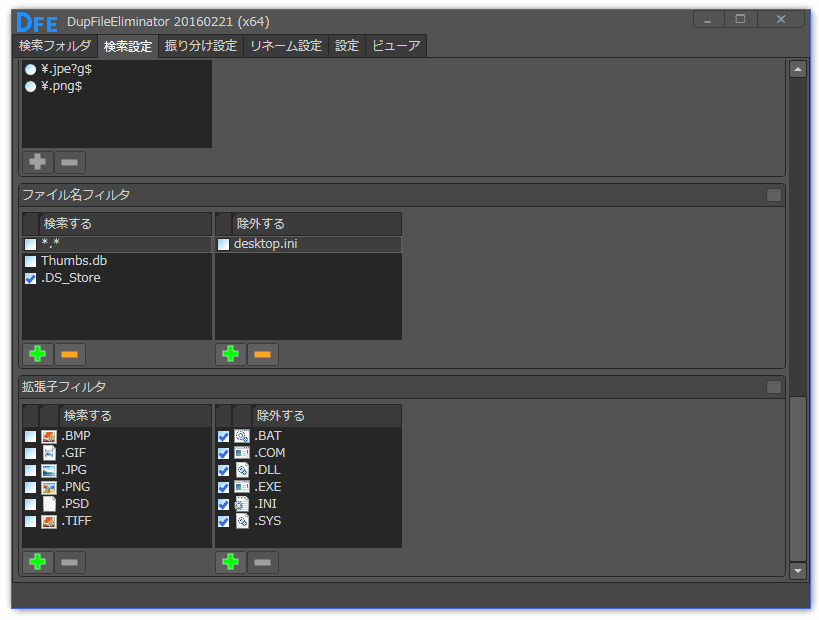Enable the .BMP extension checkbox
The image size is (819, 620).
(x=30, y=436)
